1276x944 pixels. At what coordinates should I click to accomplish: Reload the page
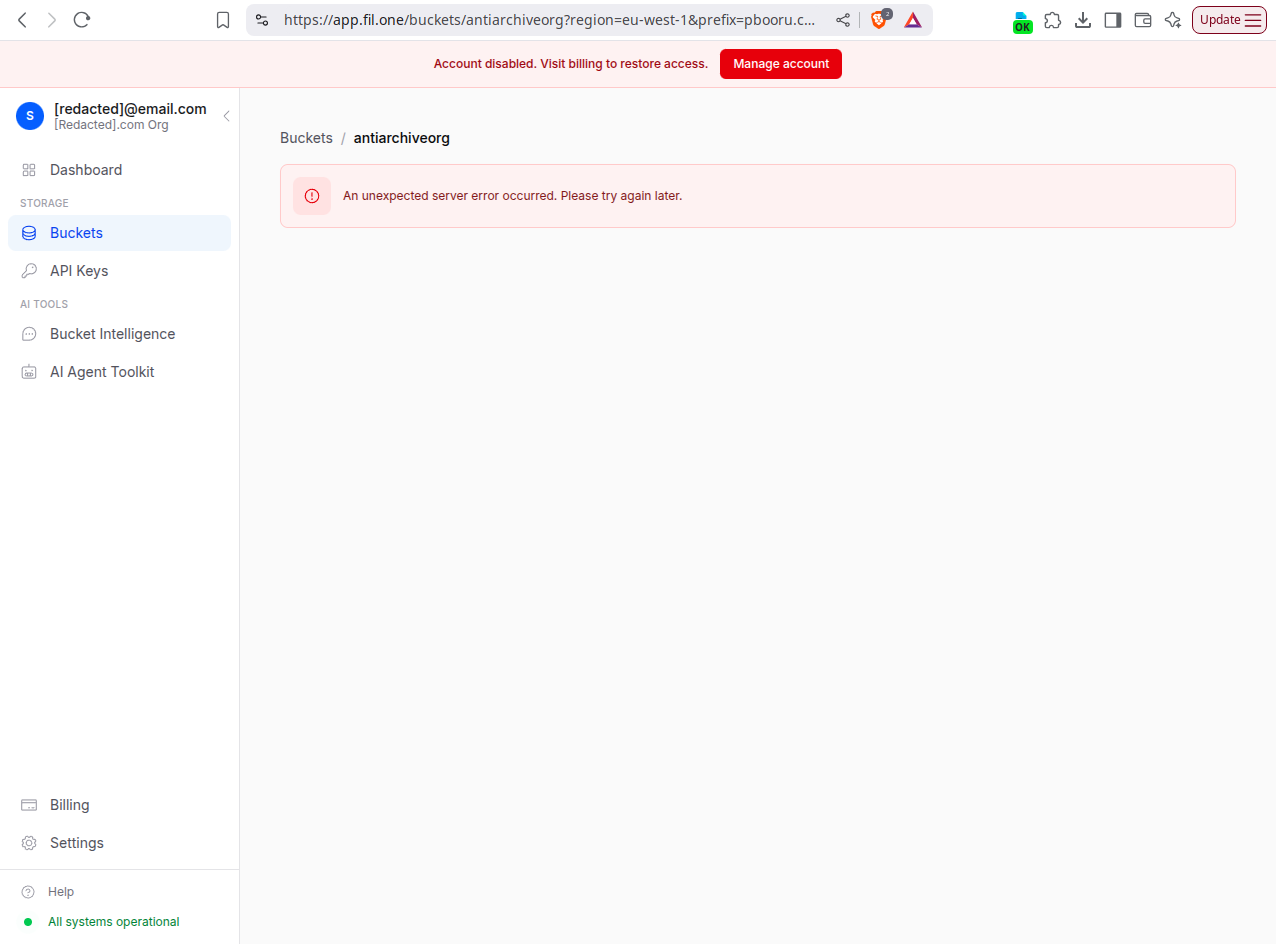point(82,20)
